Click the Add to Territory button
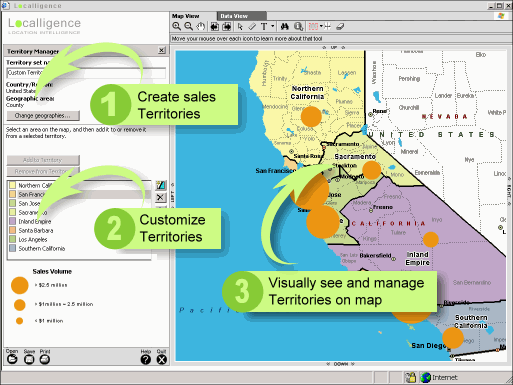The height and width of the screenshot is (385, 513). pyautogui.click(x=43, y=160)
